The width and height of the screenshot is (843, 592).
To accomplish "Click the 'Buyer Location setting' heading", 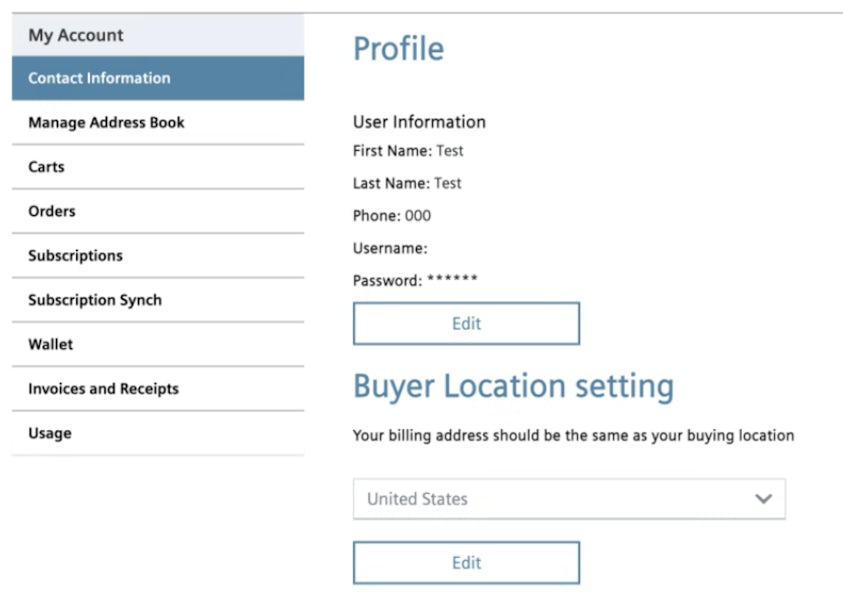I will (x=513, y=387).
